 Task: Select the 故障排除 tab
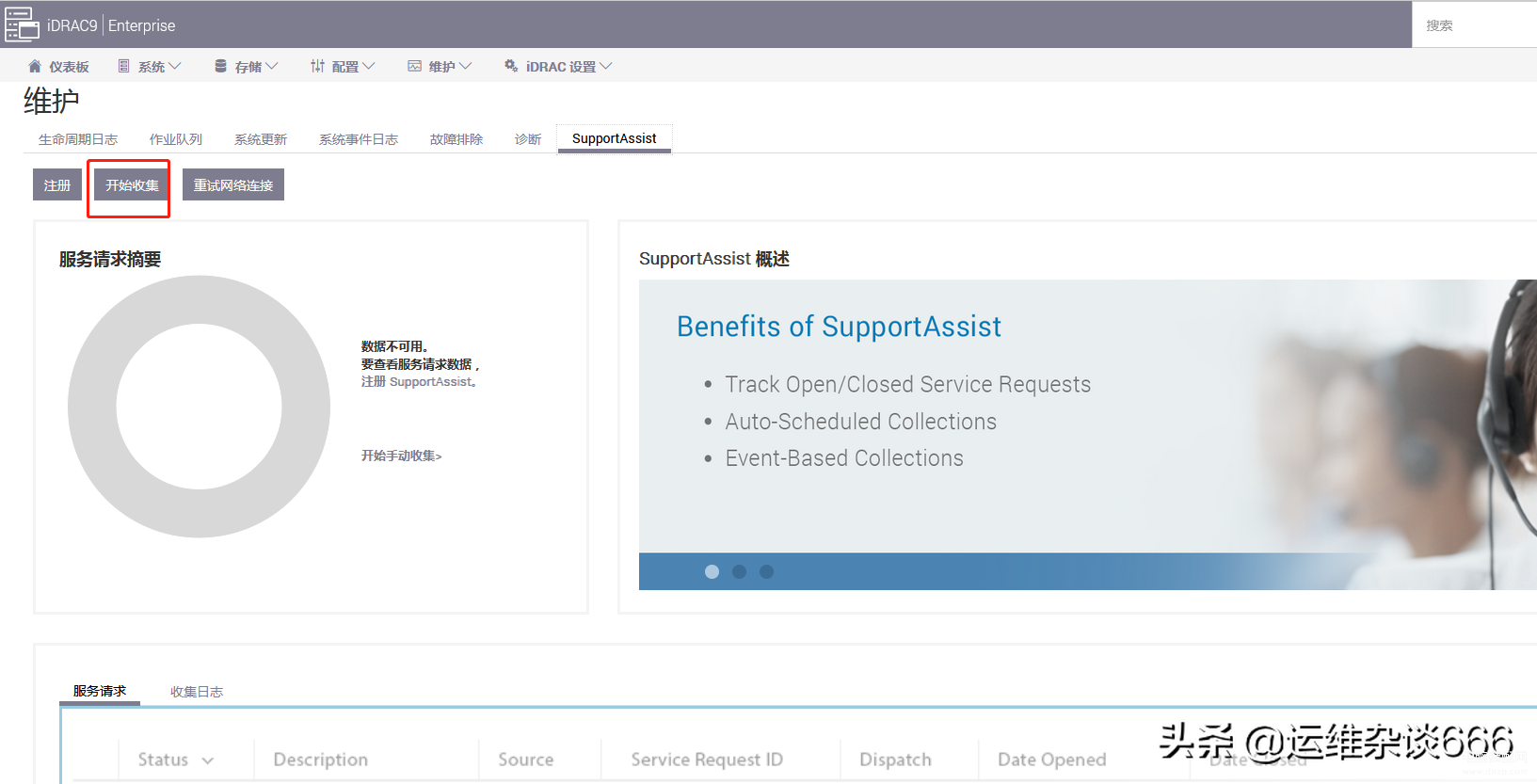point(456,139)
